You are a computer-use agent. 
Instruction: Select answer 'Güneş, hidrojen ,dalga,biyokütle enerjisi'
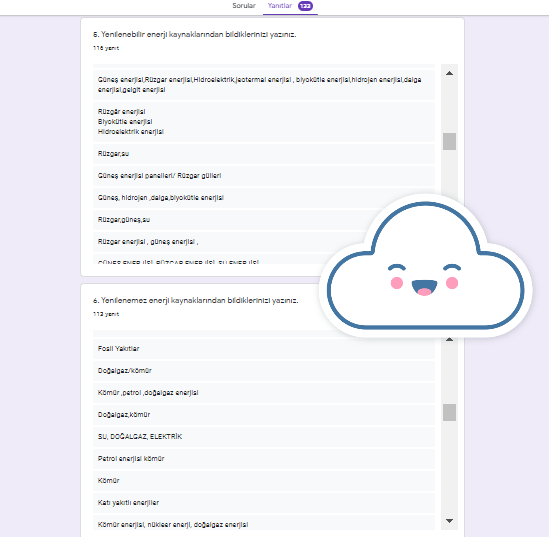click(x=264, y=198)
